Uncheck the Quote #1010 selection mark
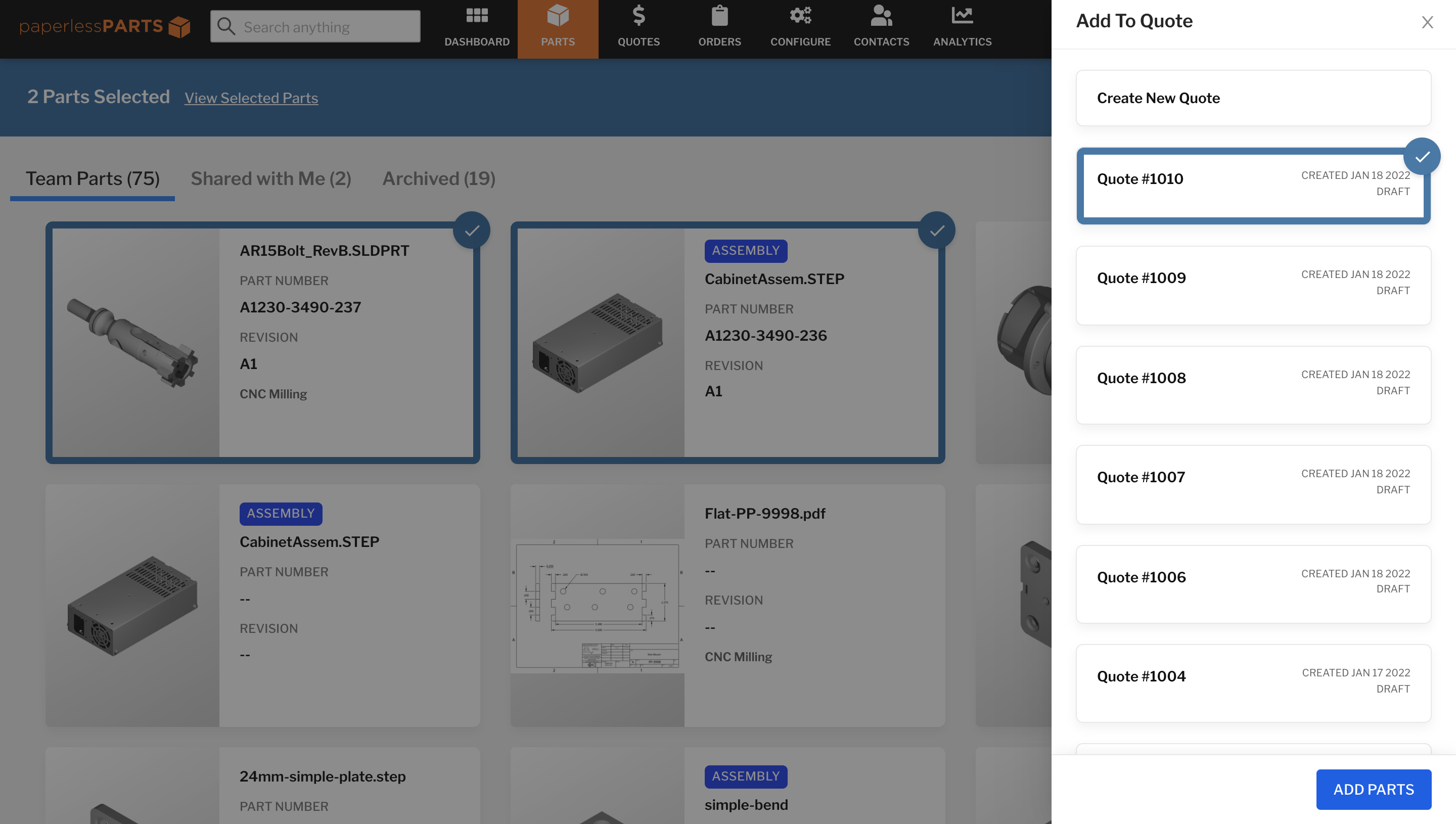The width and height of the screenshot is (1456, 824). click(1422, 156)
